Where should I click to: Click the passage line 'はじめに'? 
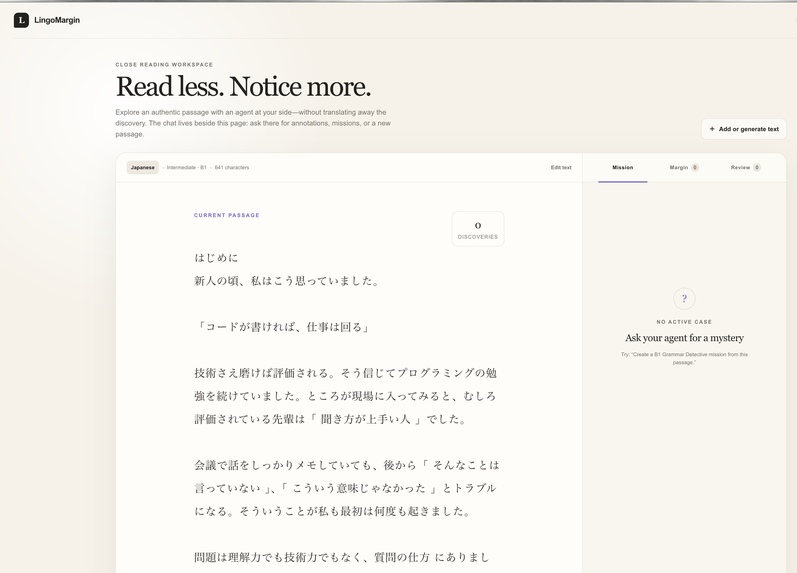click(x=216, y=258)
